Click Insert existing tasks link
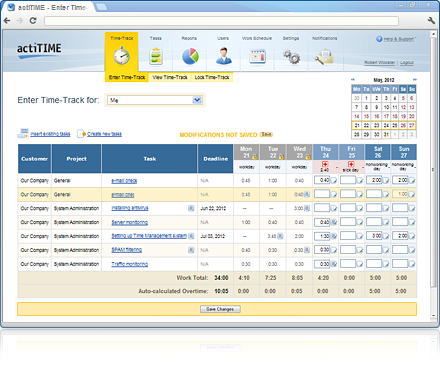Screen dimensions: 440x367 click(50, 134)
